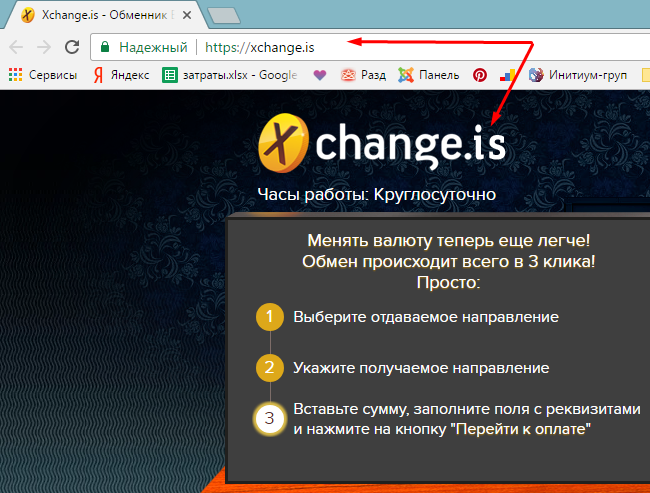The height and width of the screenshot is (493, 650).
Task: Click the green secure padlock icon
Action: coord(105,47)
